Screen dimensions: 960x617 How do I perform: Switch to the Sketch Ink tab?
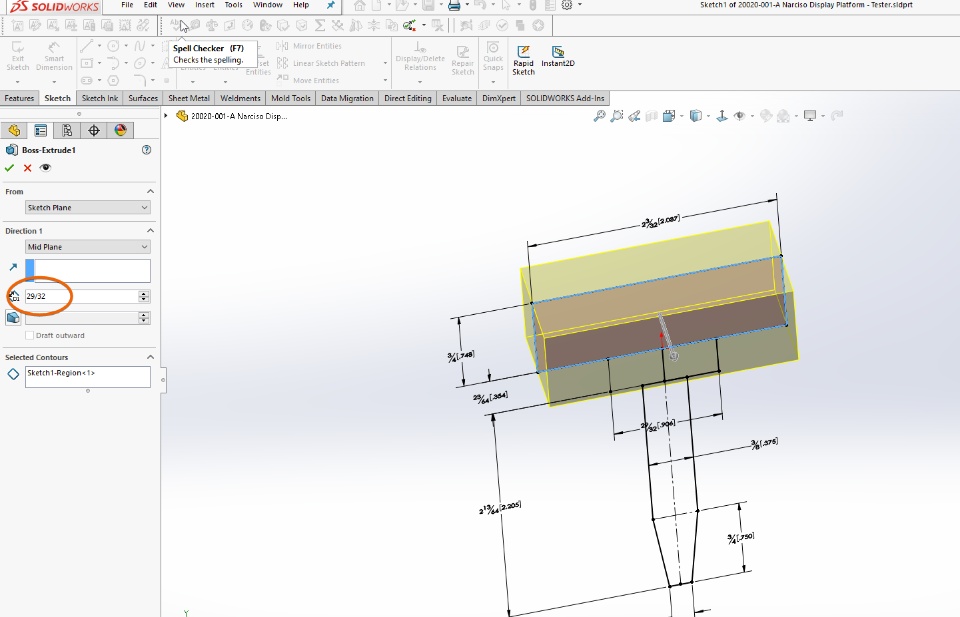[100, 98]
